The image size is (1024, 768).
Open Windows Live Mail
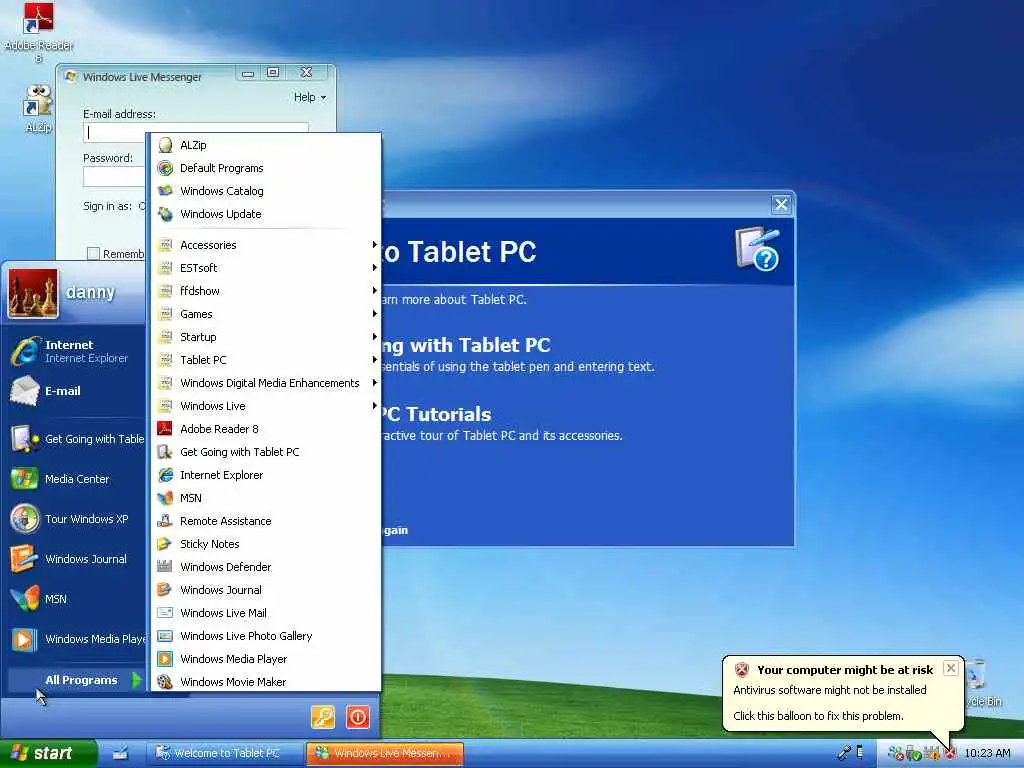click(x=266, y=613)
